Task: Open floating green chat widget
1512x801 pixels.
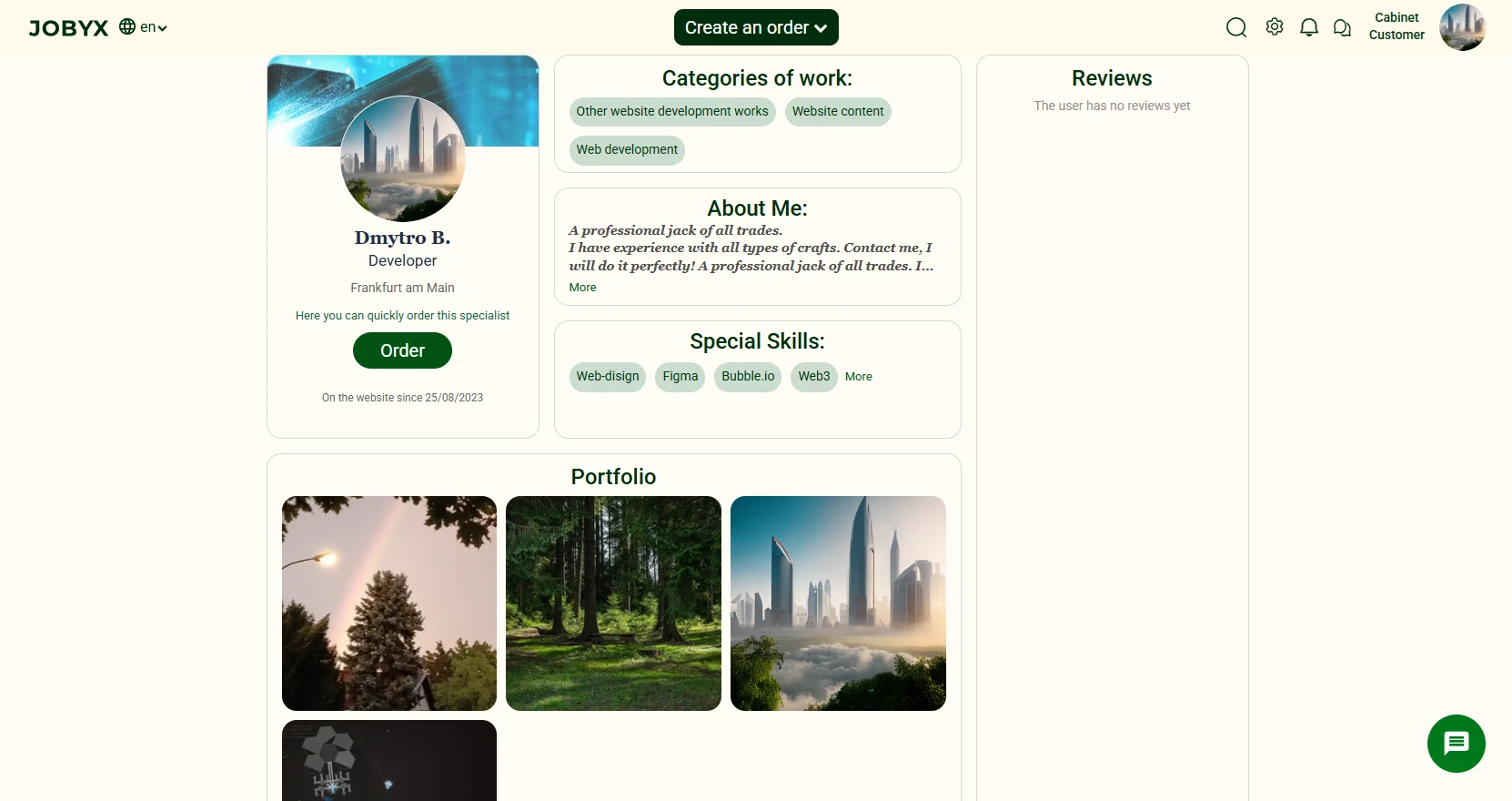Action: click(x=1456, y=743)
